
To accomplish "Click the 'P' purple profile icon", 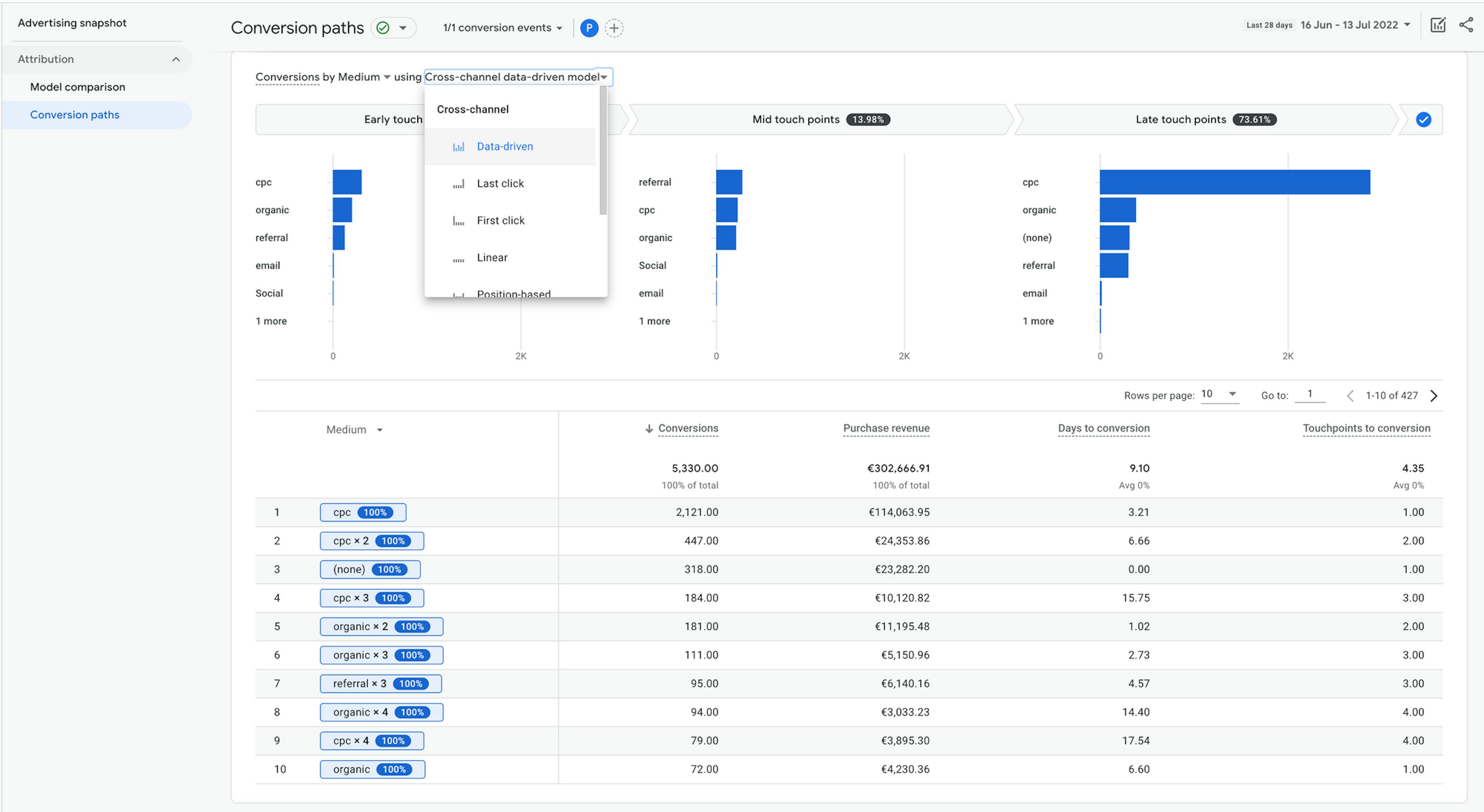I will coord(590,27).
